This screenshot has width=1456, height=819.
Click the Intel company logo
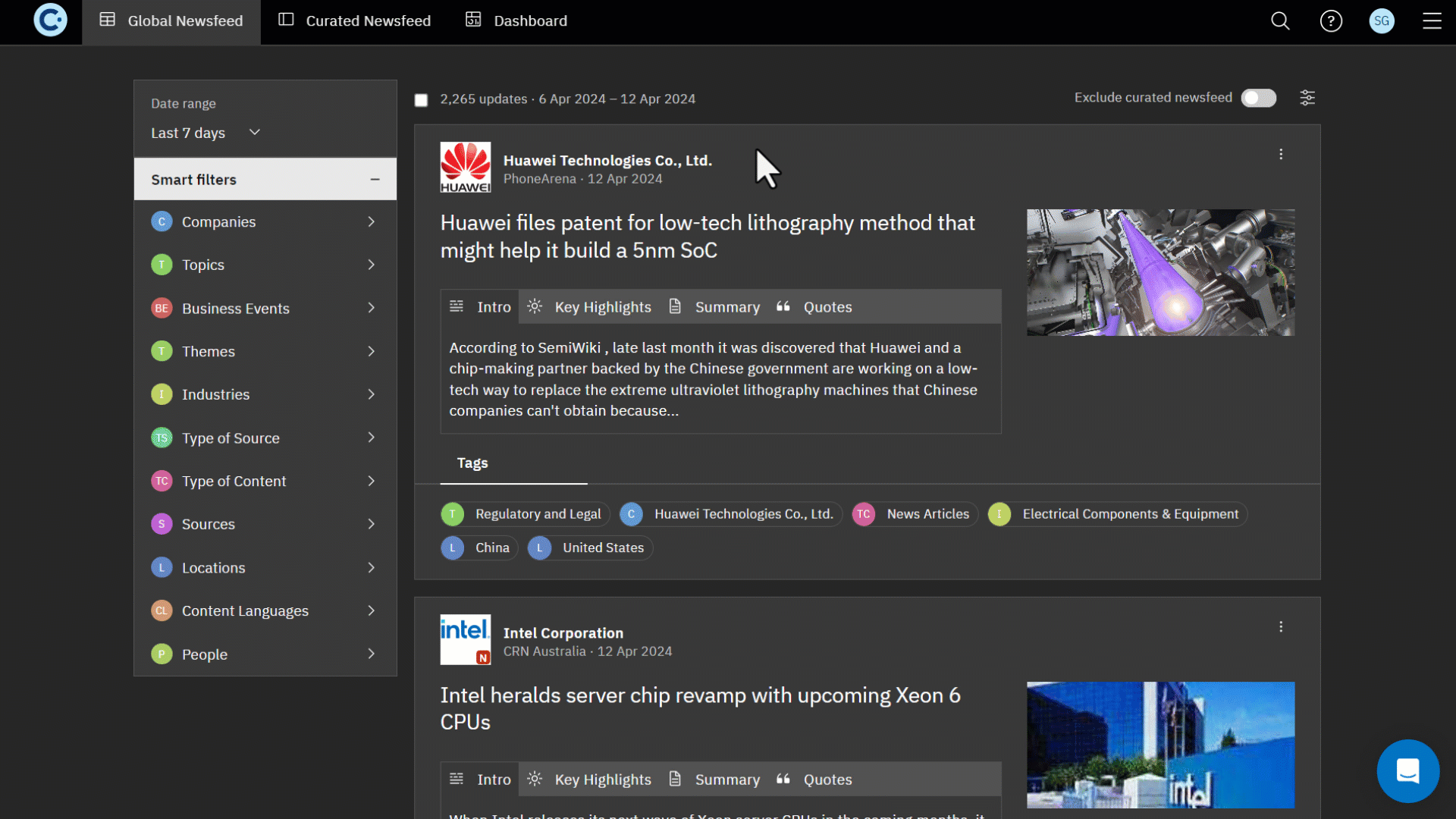[x=466, y=639]
